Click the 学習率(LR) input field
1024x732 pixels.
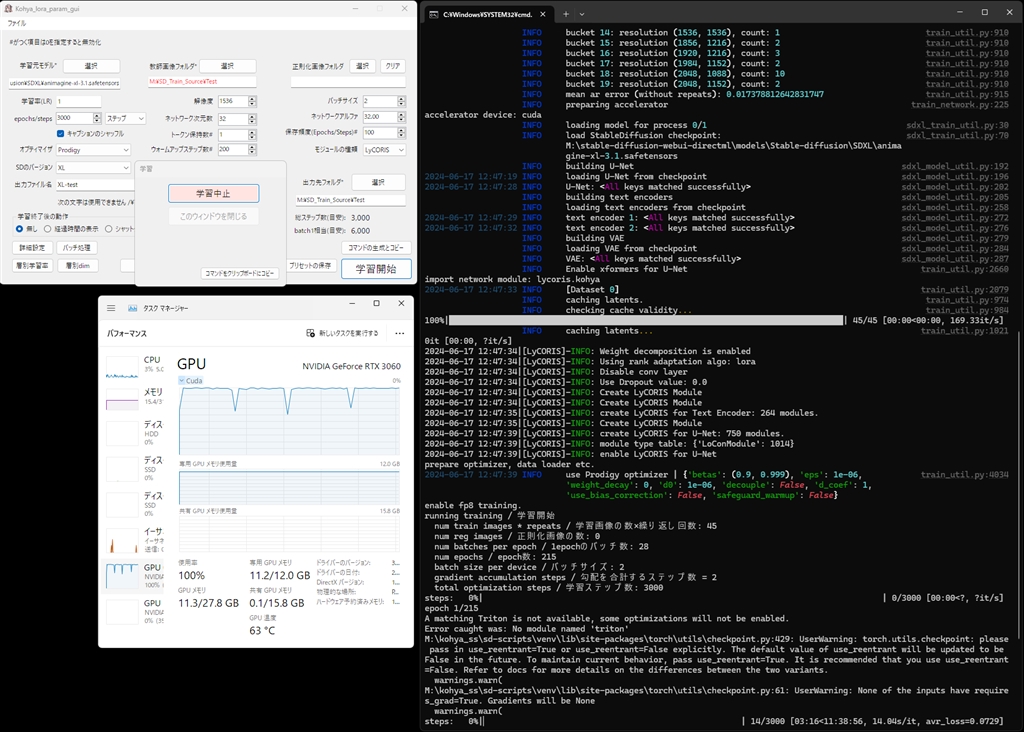pos(78,101)
